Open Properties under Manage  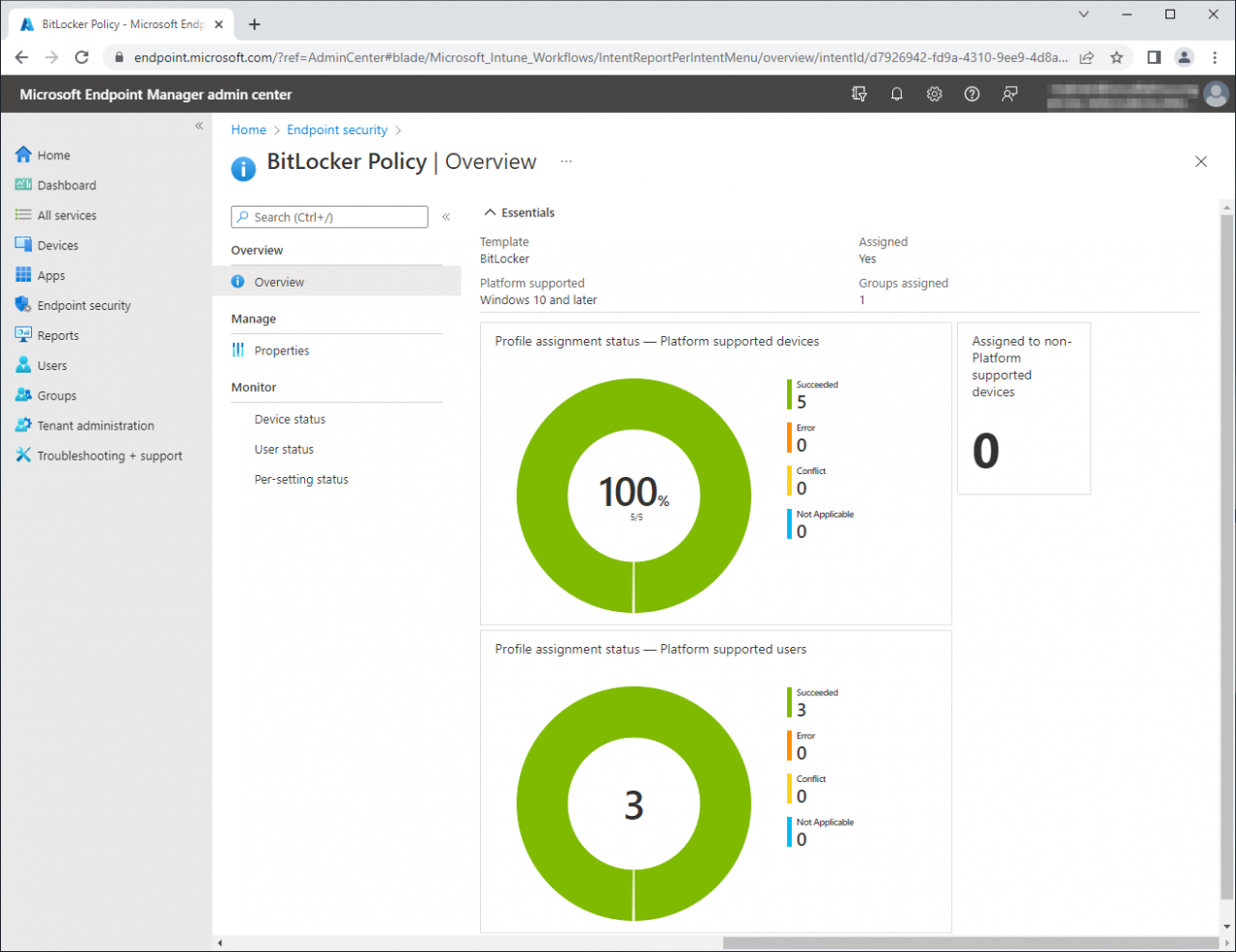coord(281,350)
